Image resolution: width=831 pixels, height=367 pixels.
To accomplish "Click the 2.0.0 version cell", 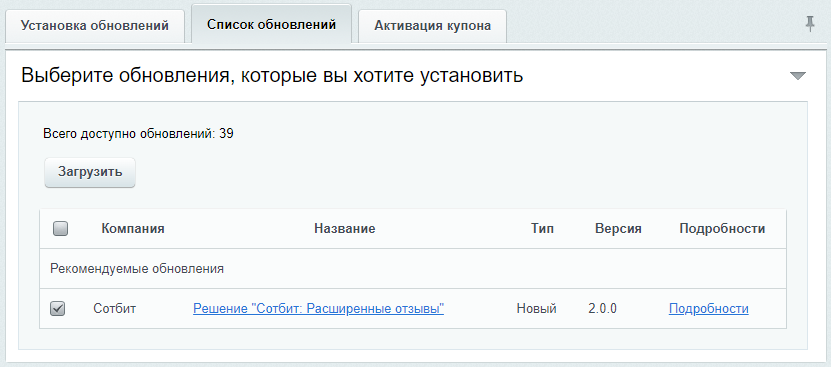I will coord(603,309).
